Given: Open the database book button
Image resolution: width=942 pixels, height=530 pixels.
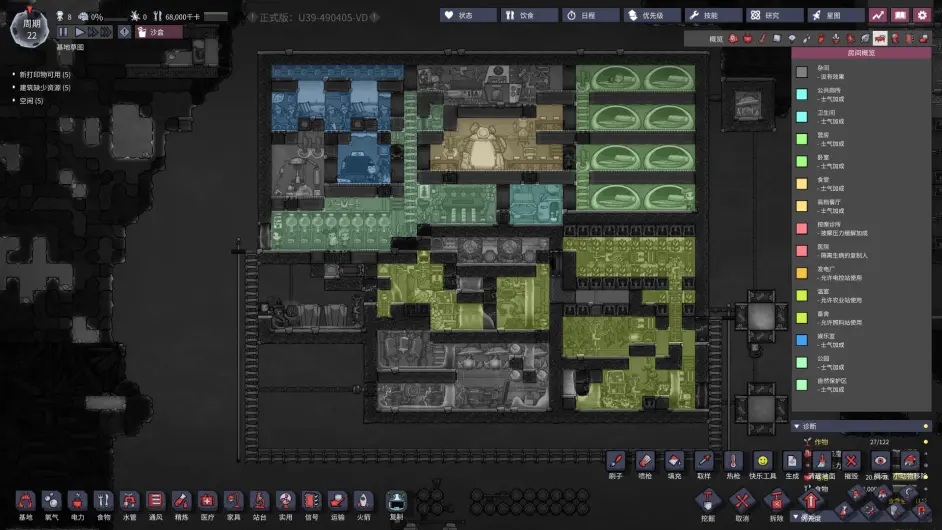Looking at the screenshot, I should click(x=900, y=15).
